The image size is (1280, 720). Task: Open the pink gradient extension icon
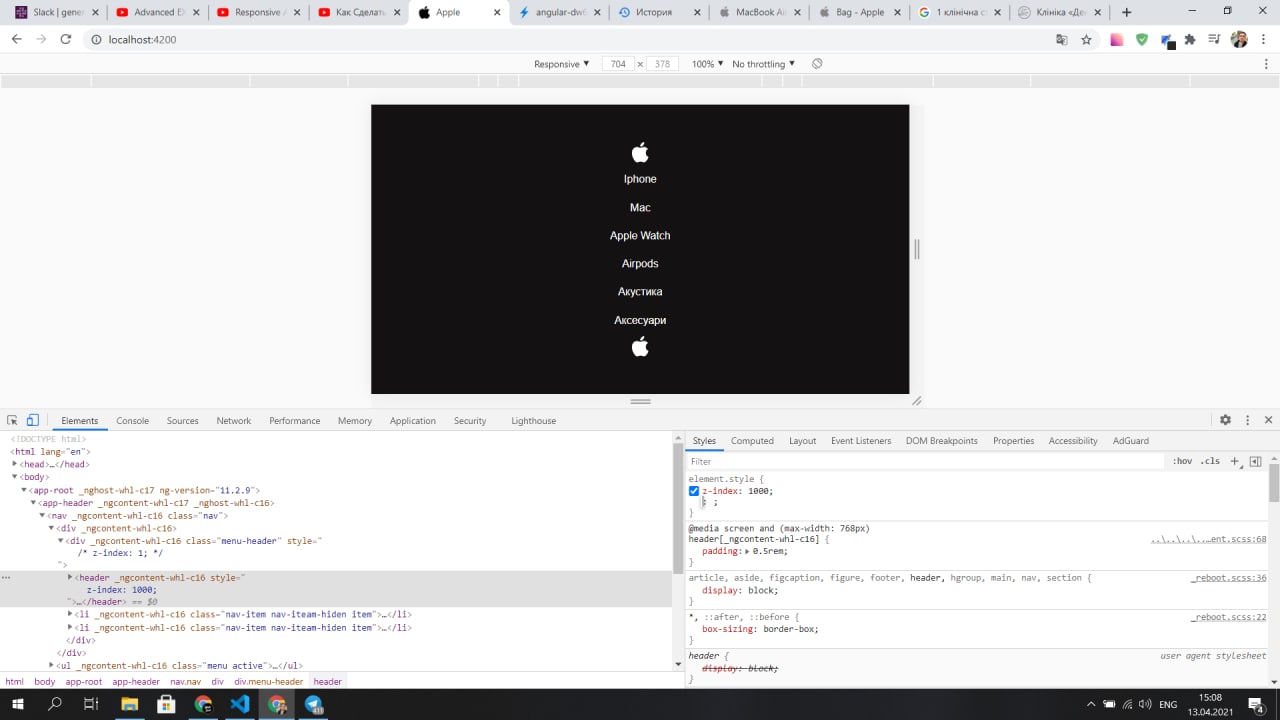1116,40
